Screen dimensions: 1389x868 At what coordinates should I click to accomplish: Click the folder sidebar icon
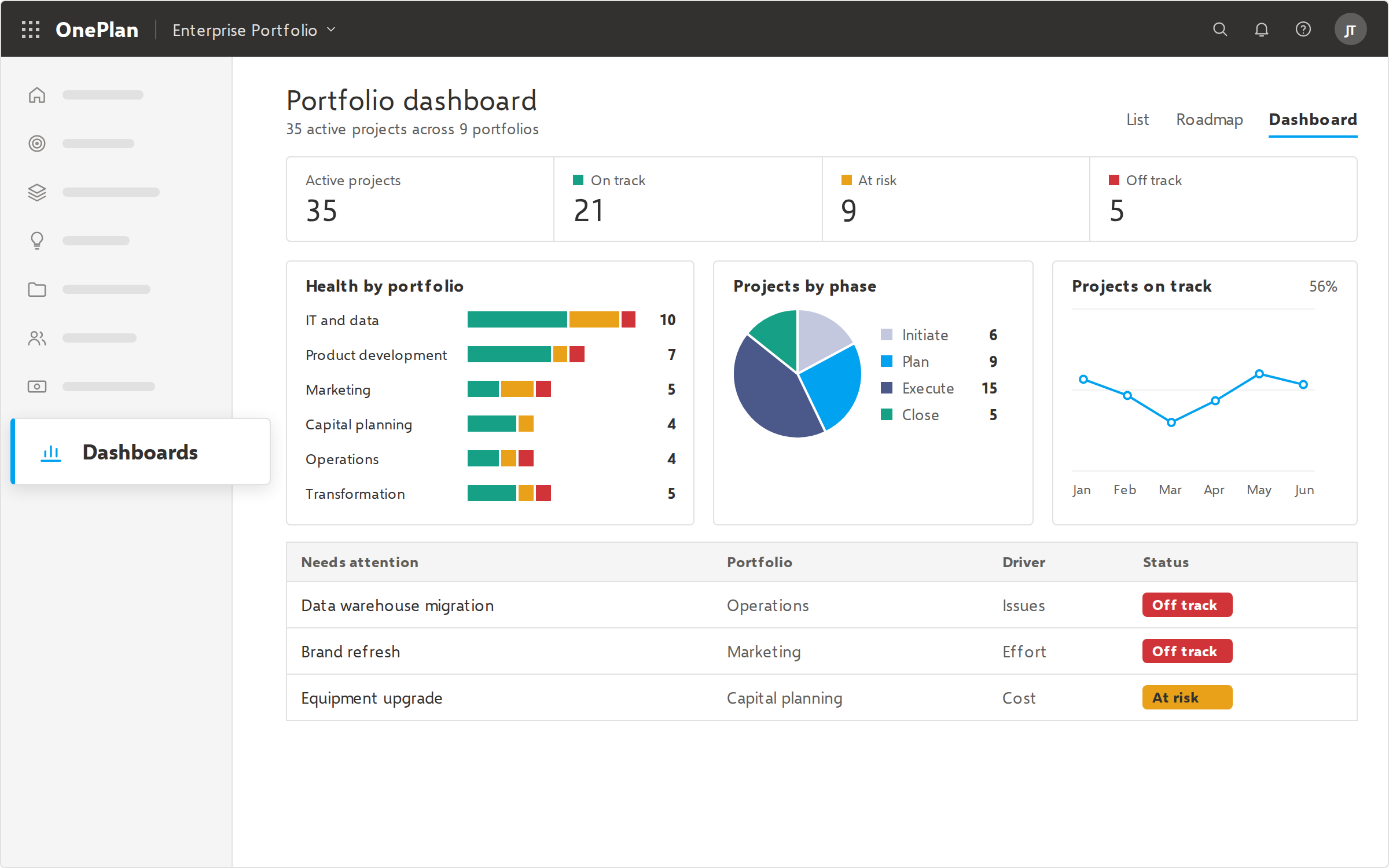pyautogui.click(x=37, y=289)
